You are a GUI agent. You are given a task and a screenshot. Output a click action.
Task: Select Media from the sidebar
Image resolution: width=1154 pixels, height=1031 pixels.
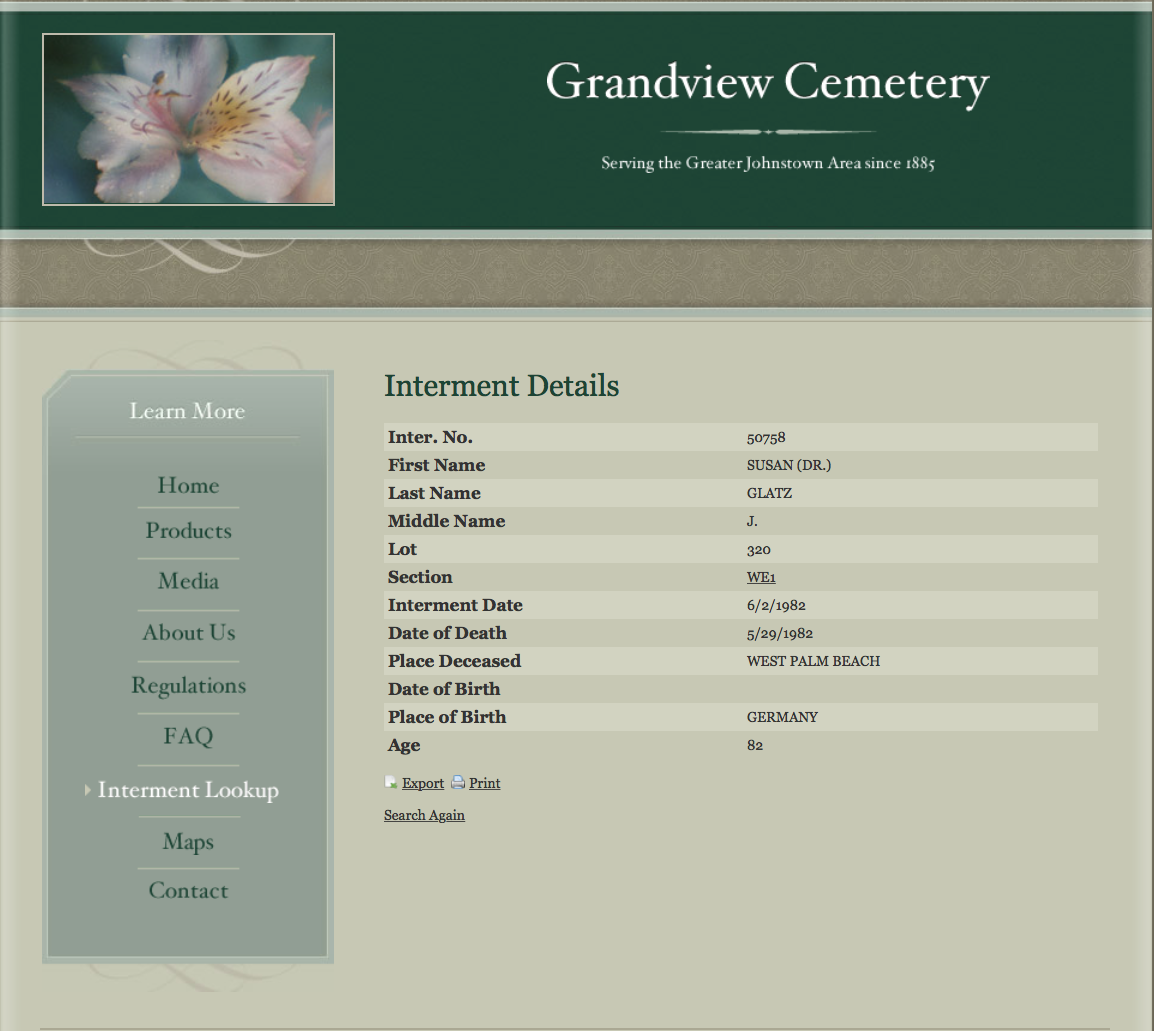coord(188,582)
